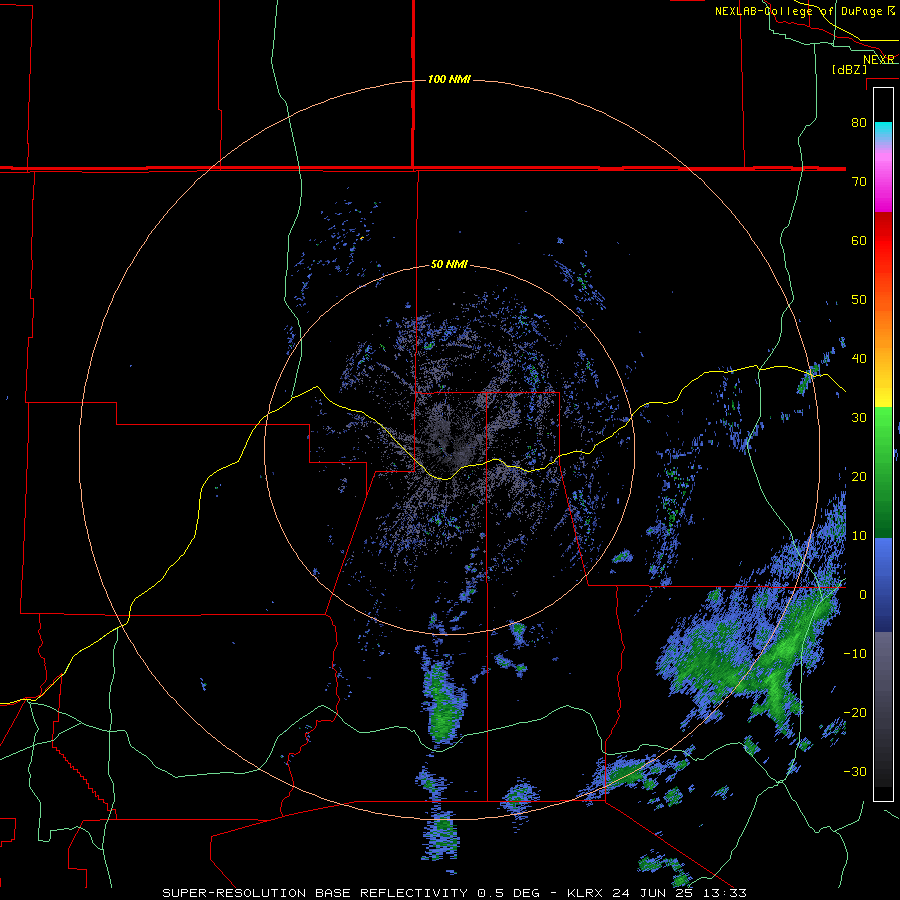Click the "40" value on dBZ scale

click(859, 359)
